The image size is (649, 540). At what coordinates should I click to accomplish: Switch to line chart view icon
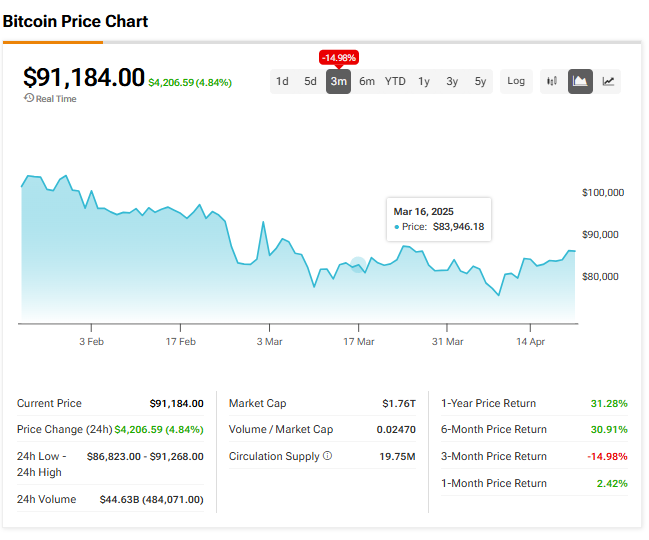(x=608, y=81)
